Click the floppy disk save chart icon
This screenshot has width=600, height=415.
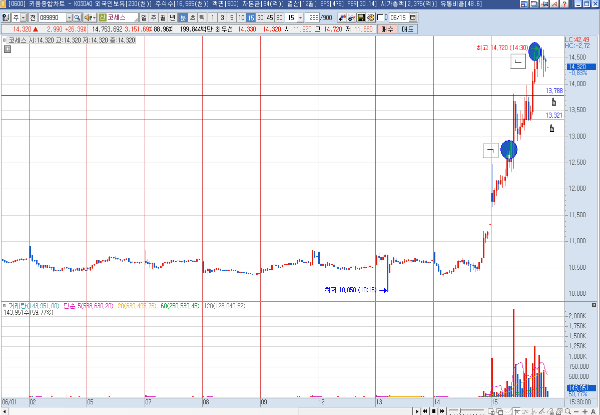(361, 18)
